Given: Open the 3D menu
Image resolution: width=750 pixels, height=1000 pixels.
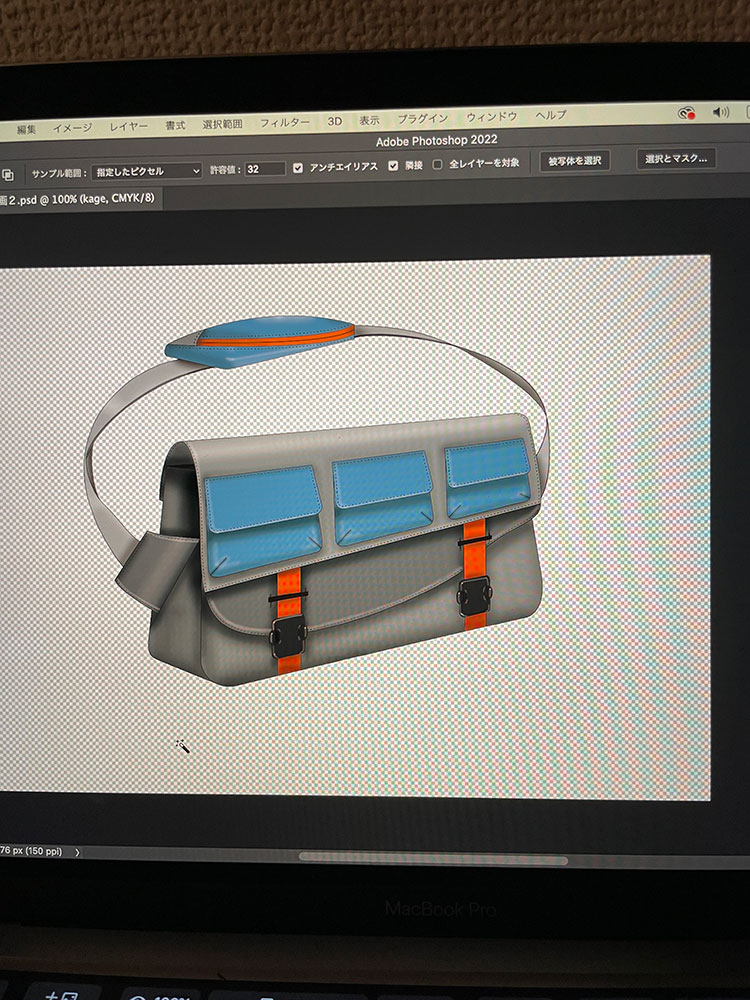Looking at the screenshot, I should [x=335, y=121].
